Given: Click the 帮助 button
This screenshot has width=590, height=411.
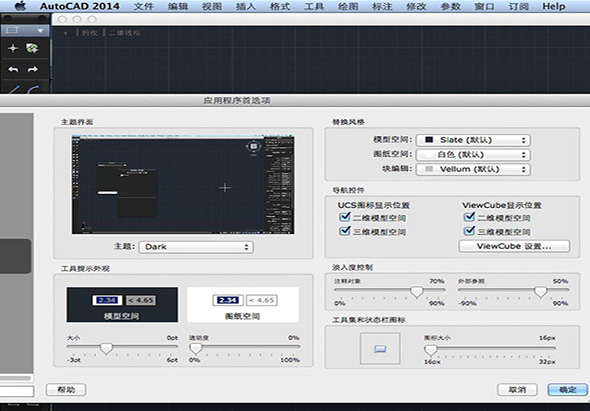Looking at the screenshot, I should tap(66, 390).
